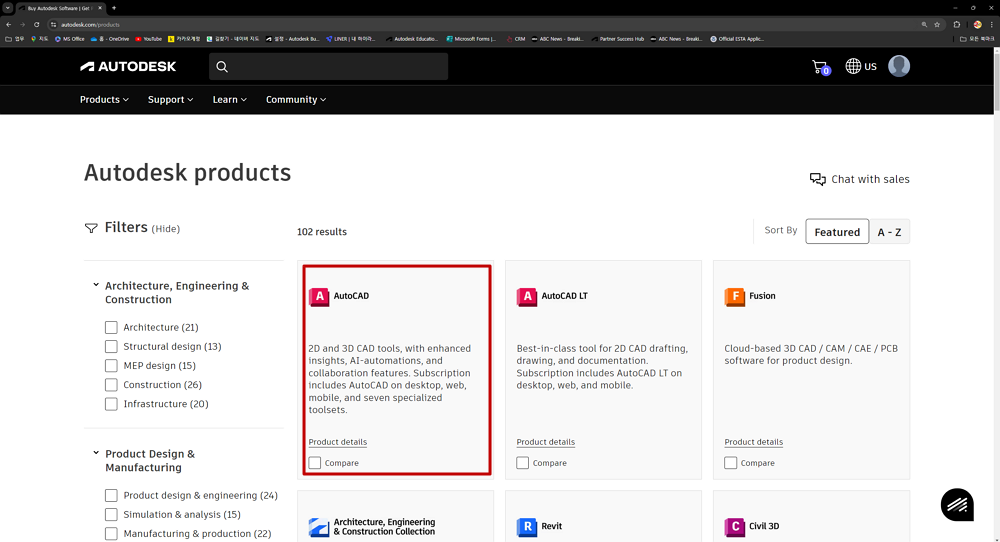Open the browser extensions puzzle icon
The image size is (1000, 542).
click(x=957, y=25)
